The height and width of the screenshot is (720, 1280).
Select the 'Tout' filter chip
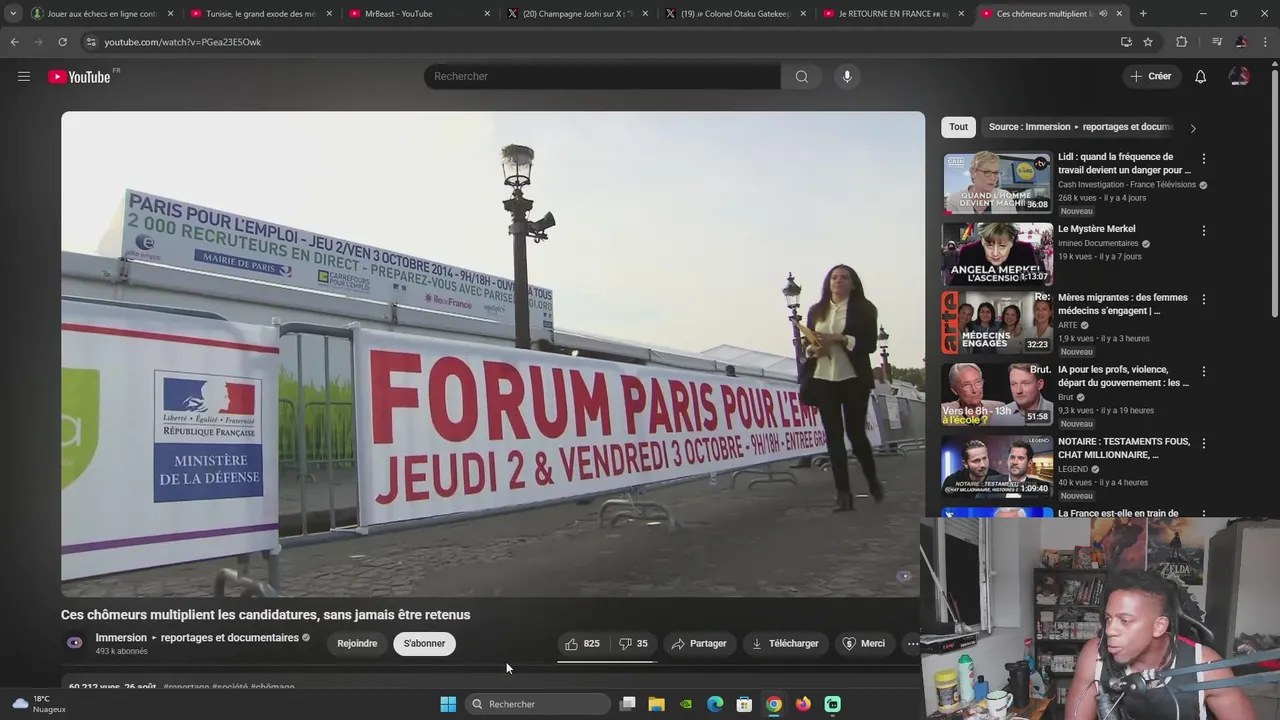tap(958, 127)
